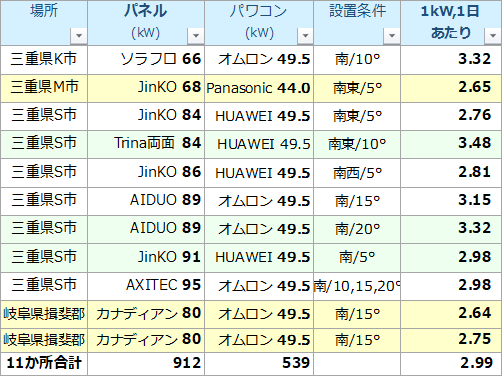
Task: Click the 539 power conditioner total
Action: tap(259, 364)
